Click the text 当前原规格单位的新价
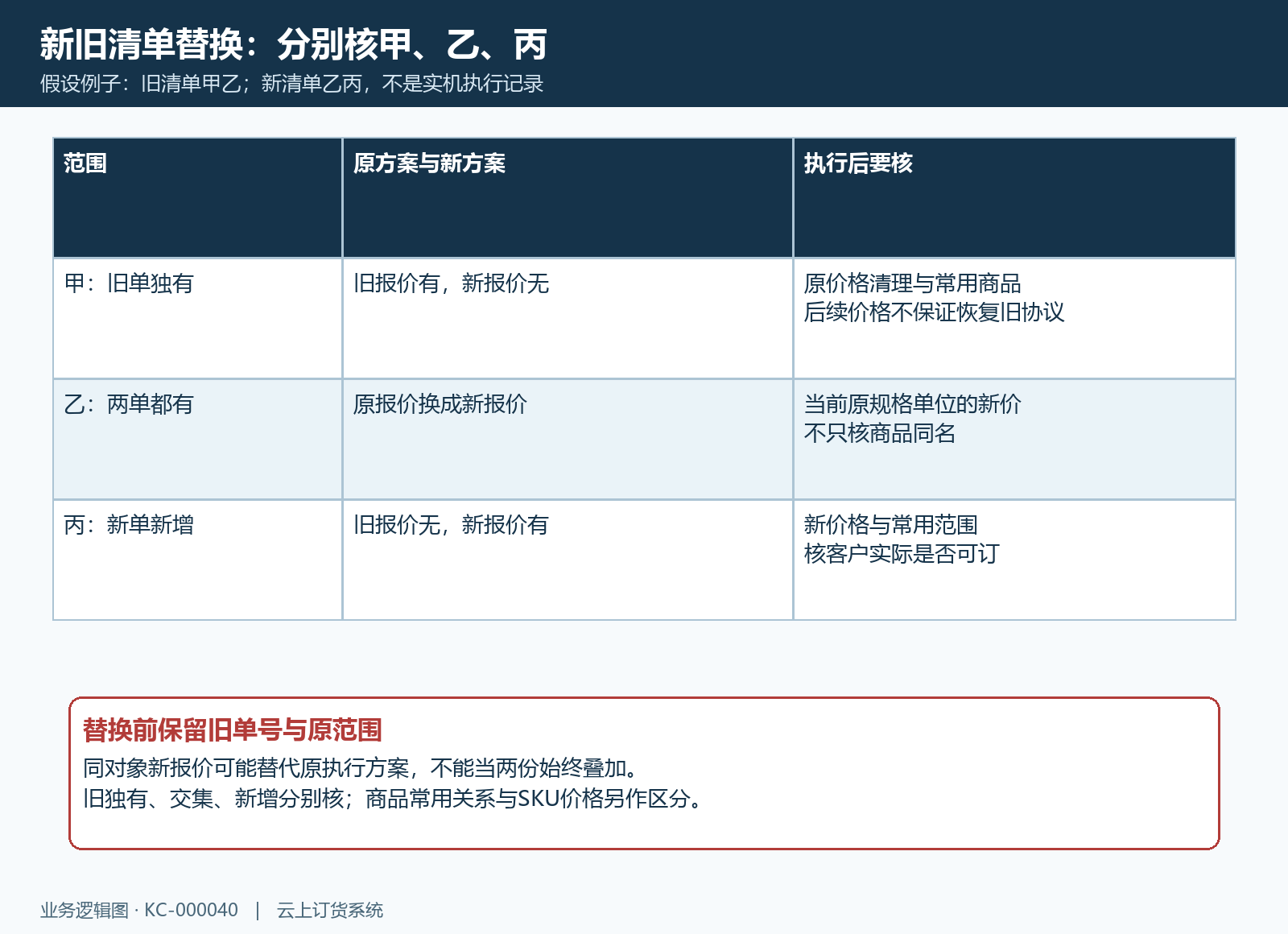The image size is (1288, 934). 912,404
